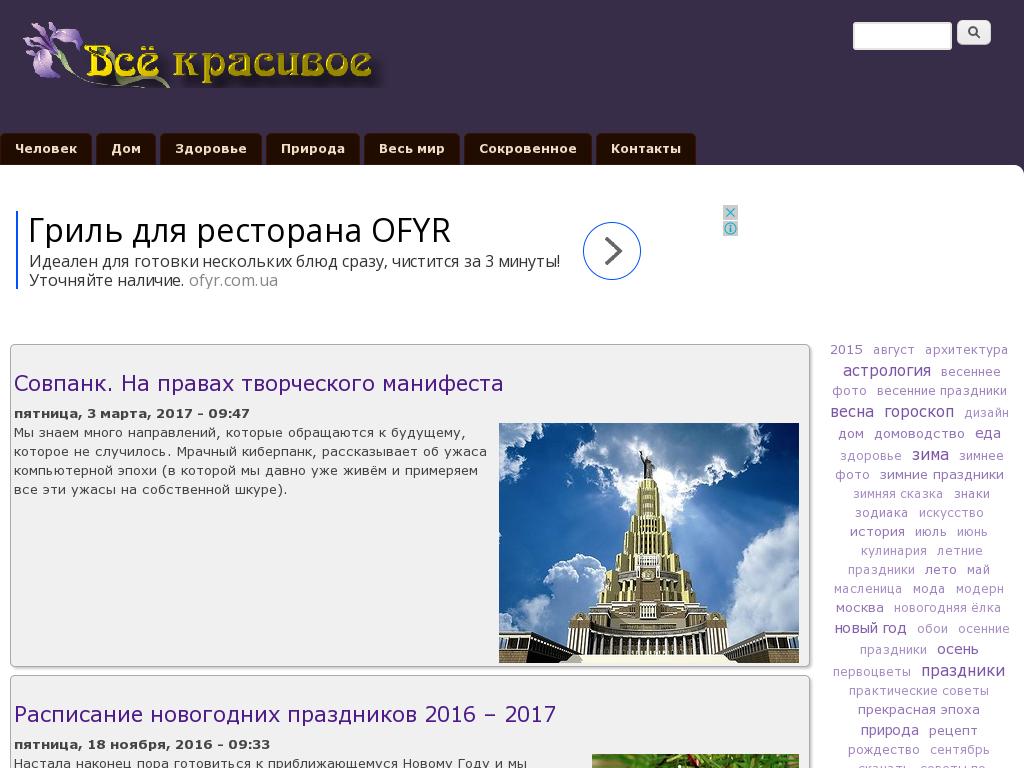The height and width of the screenshot is (768, 1024).
Task: Select the мода tag
Action: pos(929,589)
